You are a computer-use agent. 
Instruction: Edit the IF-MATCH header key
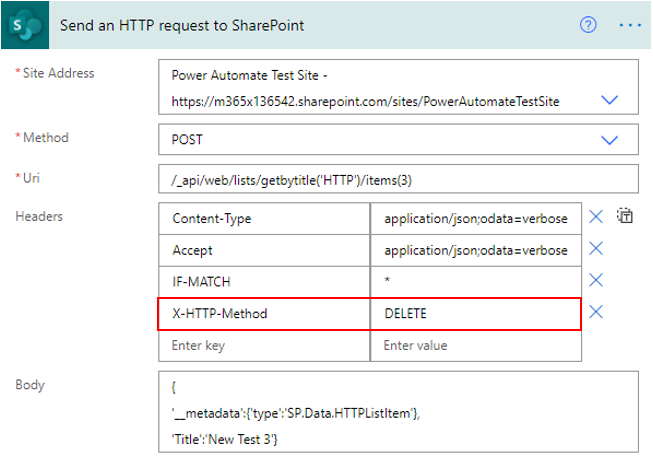264,282
